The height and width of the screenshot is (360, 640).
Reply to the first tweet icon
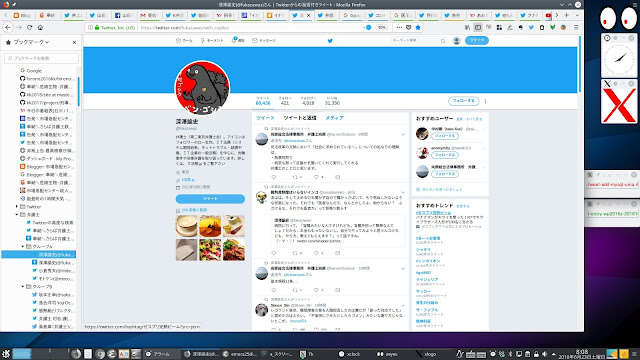[x=274, y=177]
